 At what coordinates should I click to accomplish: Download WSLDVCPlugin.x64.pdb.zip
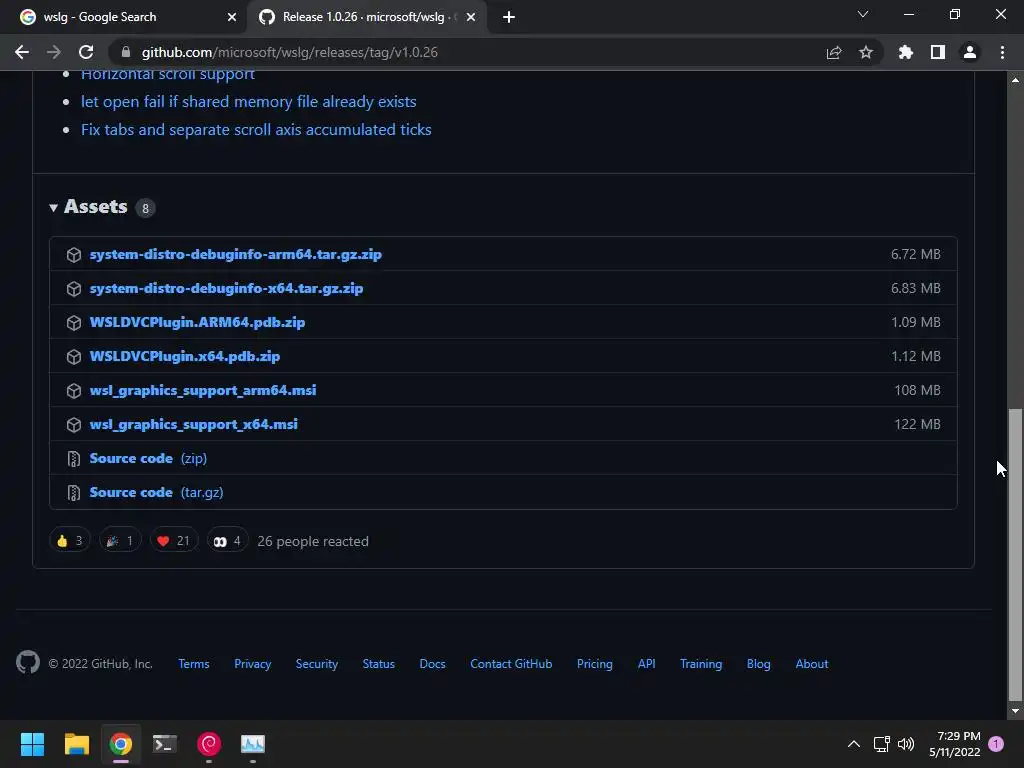185,356
